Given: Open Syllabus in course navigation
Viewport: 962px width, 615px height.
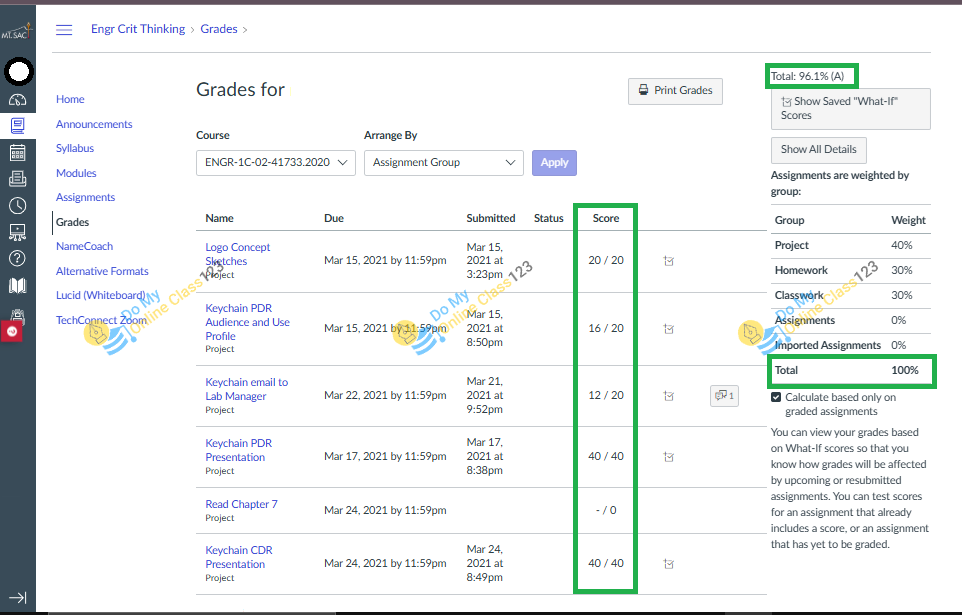Looking at the screenshot, I should [x=75, y=148].
